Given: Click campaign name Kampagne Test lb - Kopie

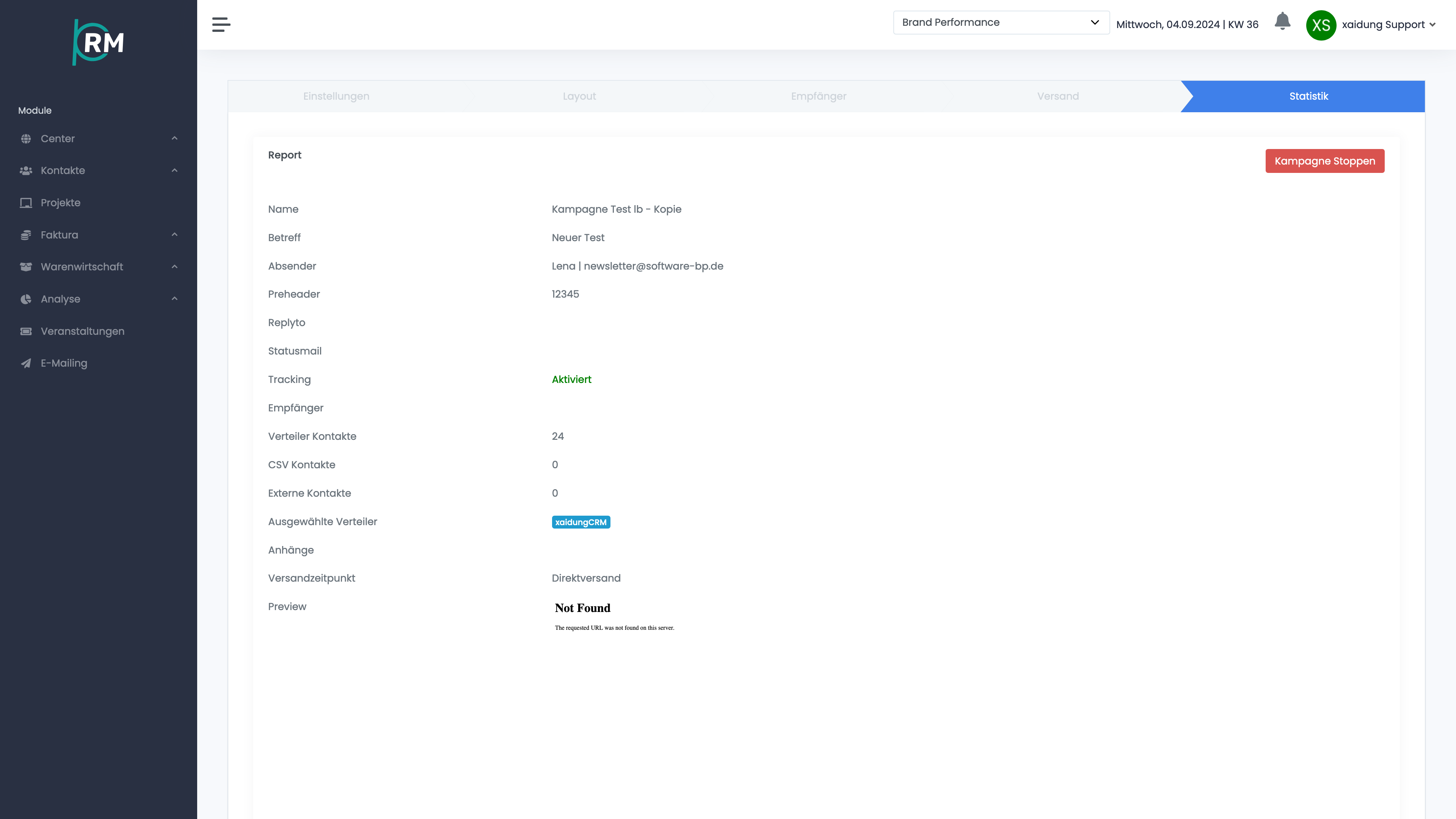Looking at the screenshot, I should 616,209.
